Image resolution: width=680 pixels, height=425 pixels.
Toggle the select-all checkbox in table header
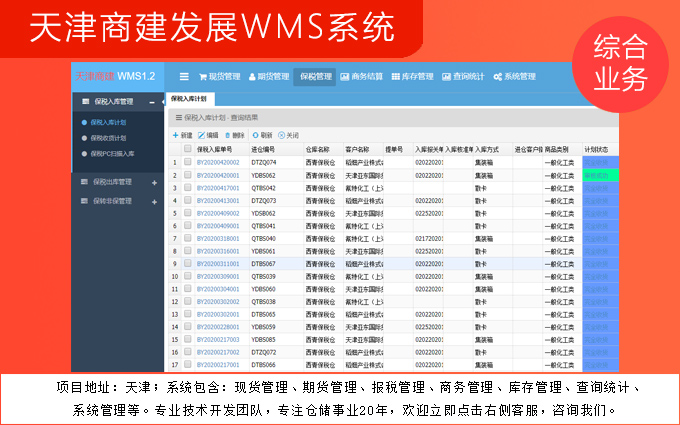tap(187, 149)
